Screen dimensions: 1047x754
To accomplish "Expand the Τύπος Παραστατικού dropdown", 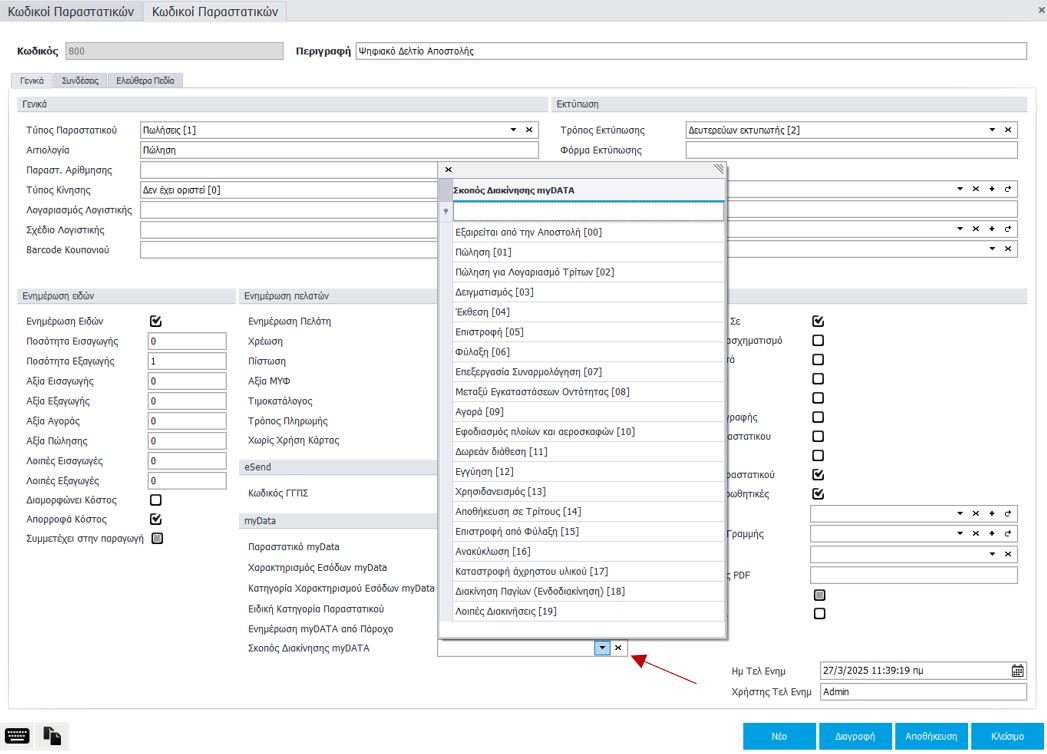I will point(513,130).
